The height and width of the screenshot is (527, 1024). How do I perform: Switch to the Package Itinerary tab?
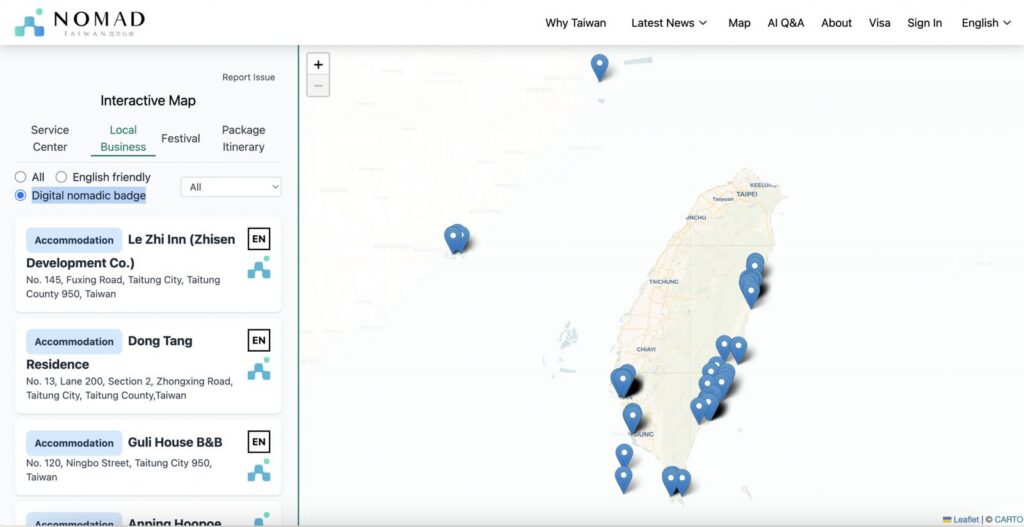243,138
